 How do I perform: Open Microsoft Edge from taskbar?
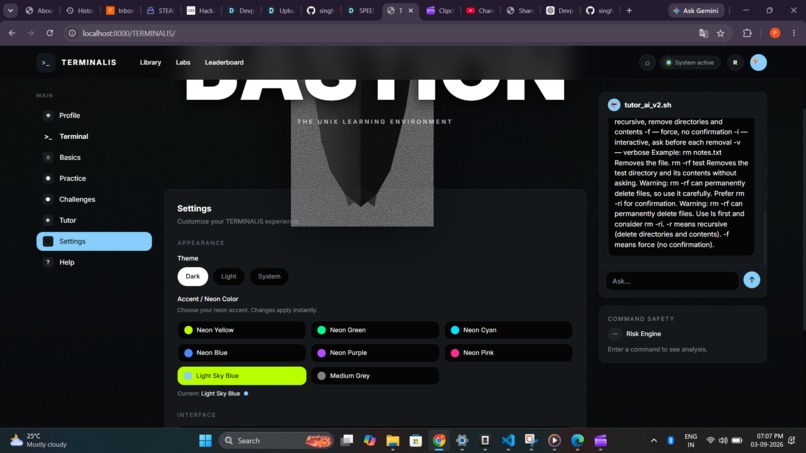click(x=577, y=441)
